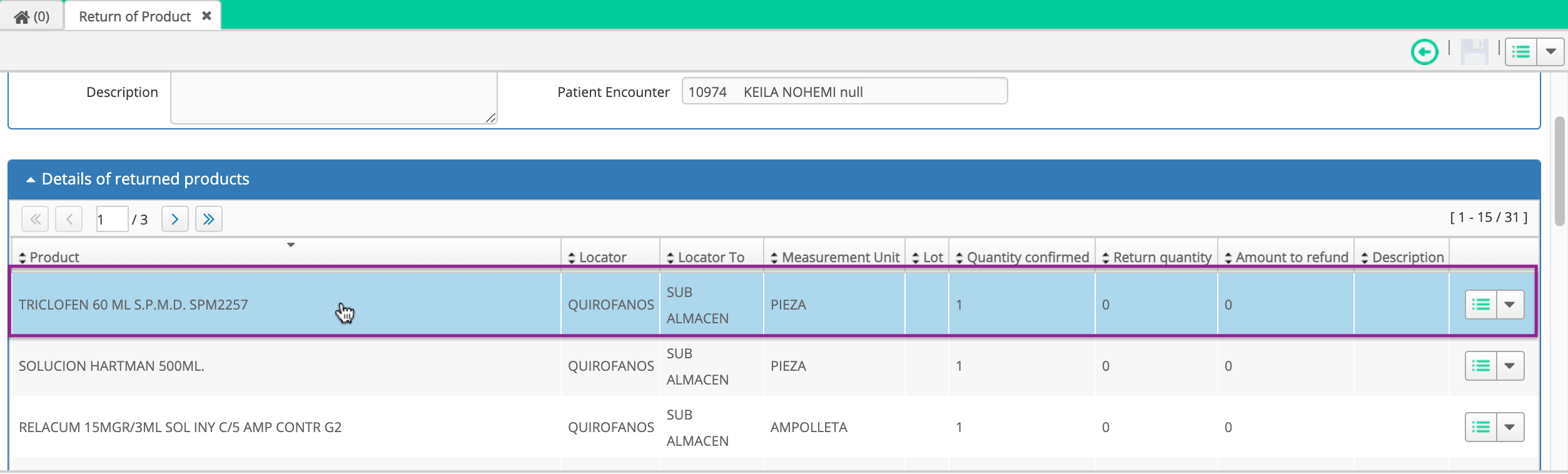Jump to last page with double-arrow icon
Viewport: 1568px width, 474px height.
click(x=209, y=219)
